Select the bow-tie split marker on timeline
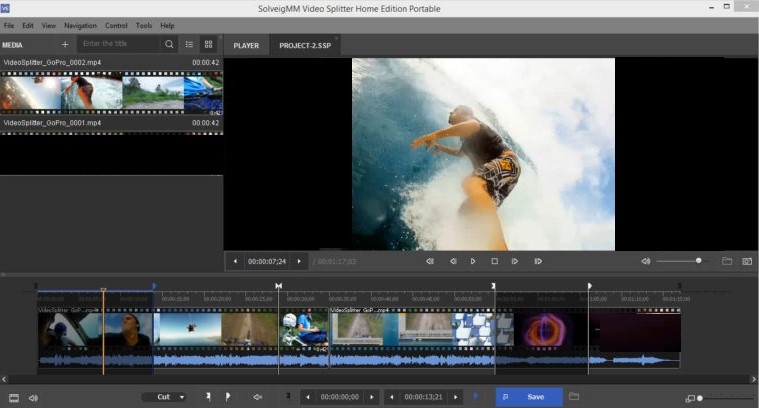759x408 pixels. 278,286
